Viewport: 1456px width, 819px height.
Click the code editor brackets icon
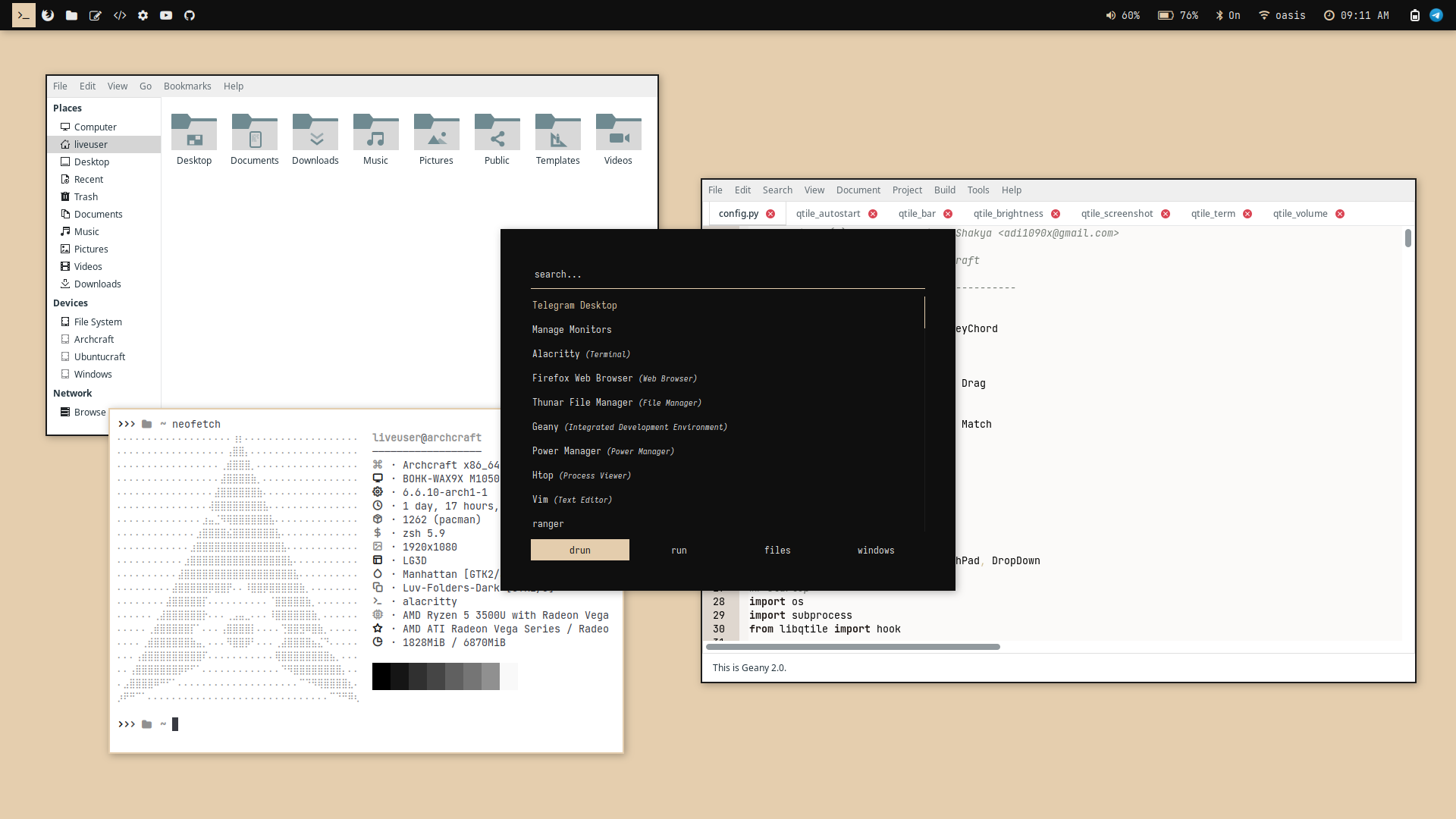click(120, 15)
